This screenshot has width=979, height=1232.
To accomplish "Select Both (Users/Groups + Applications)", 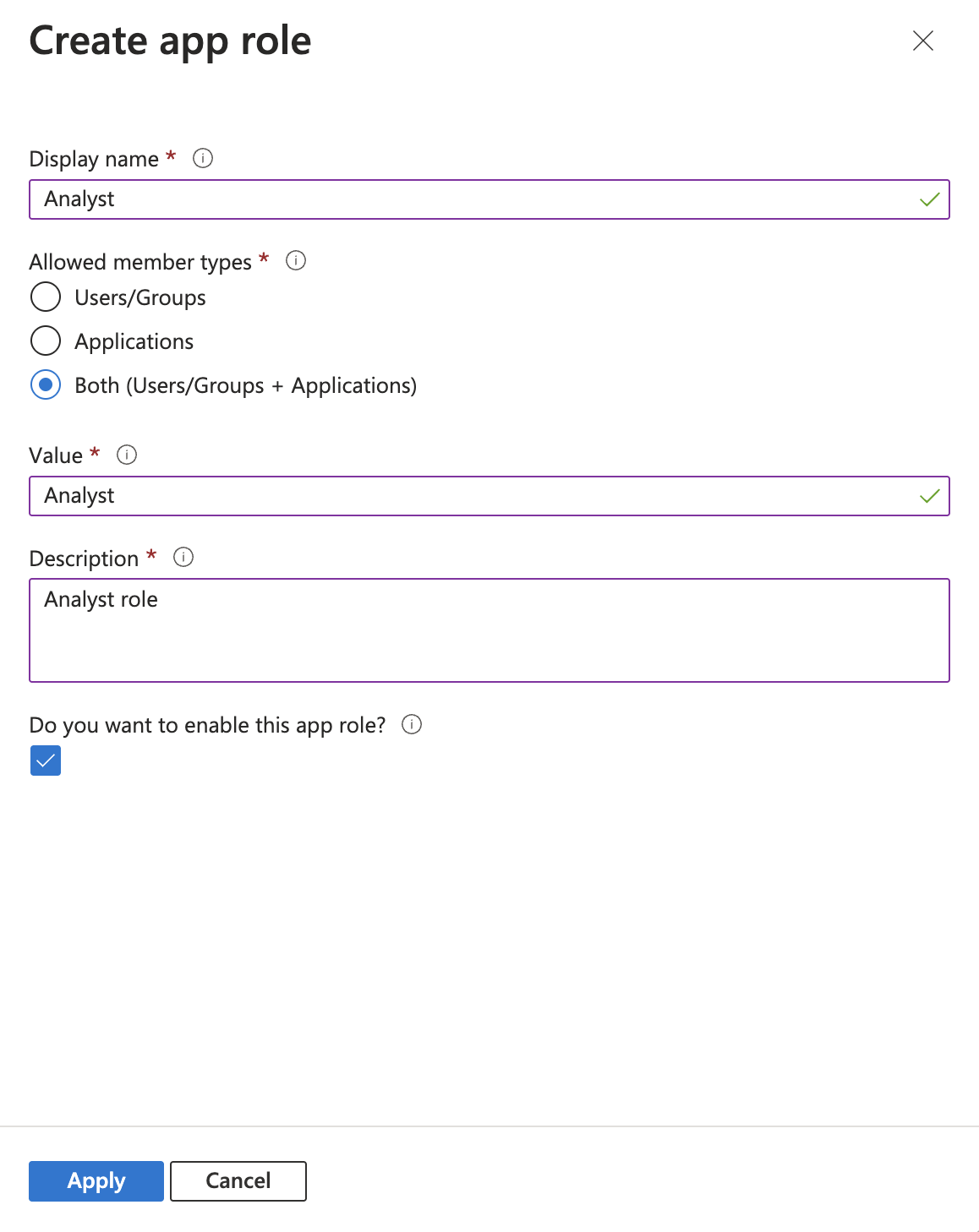I will point(46,384).
